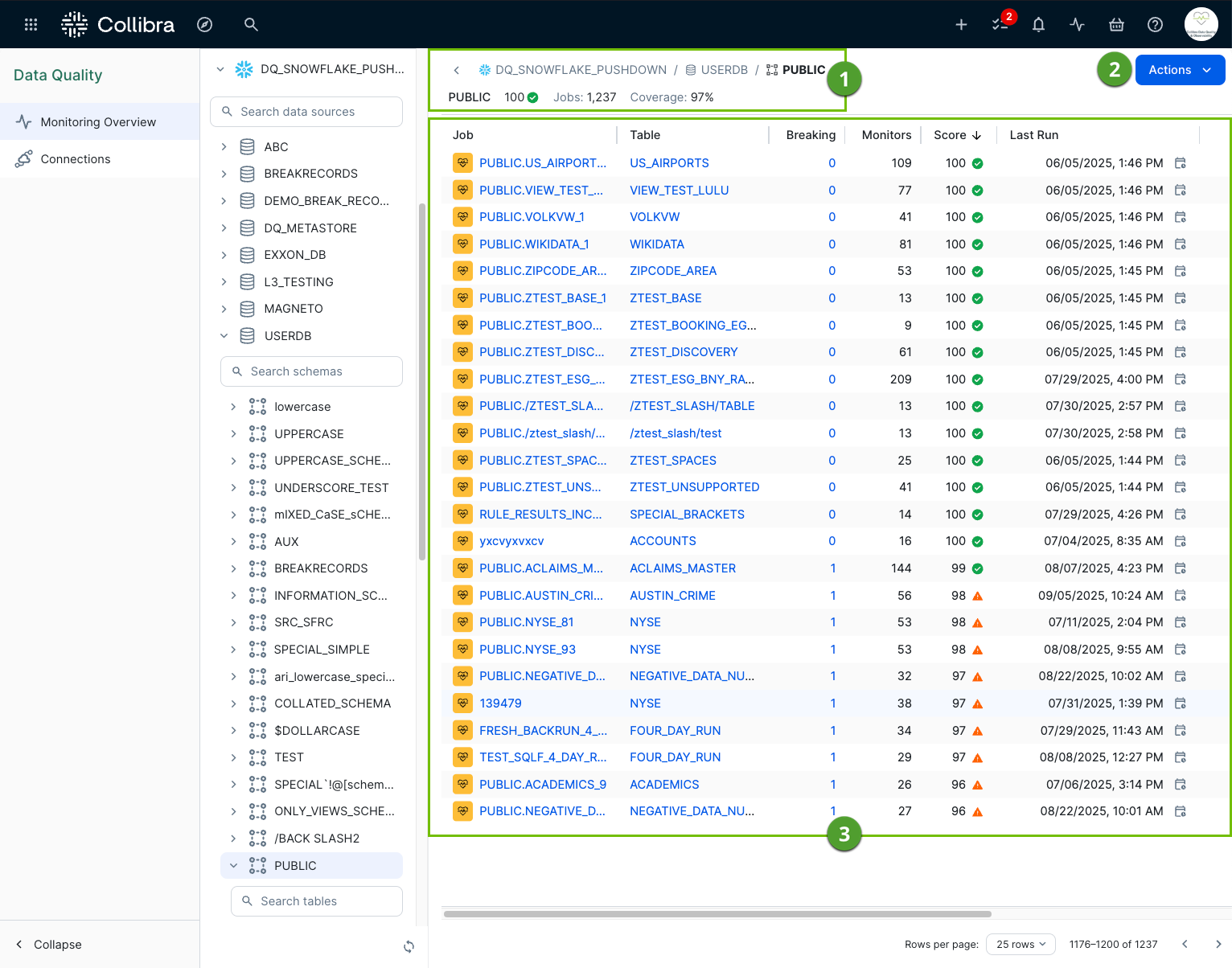Screen dimensions: 1232x968
Task: Expand the MAGNETO database node
Action: click(x=224, y=308)
